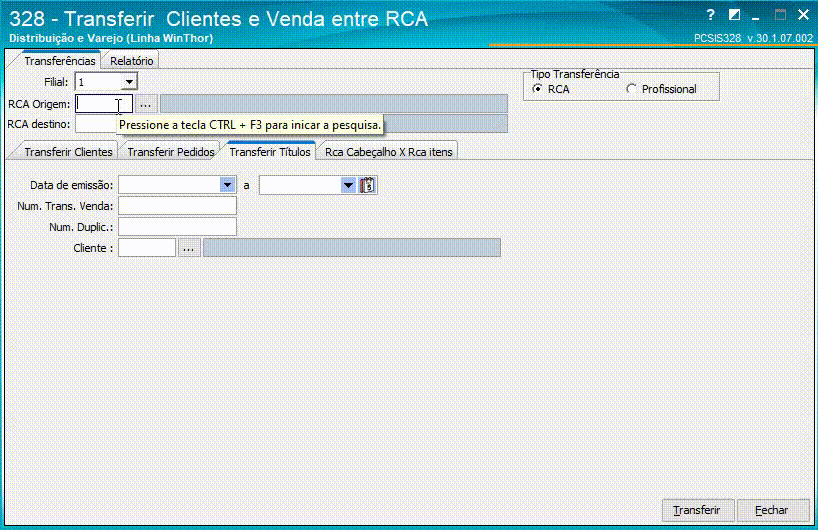This screenshot has height=530, width=818.
Task: Switch to the Transferências tab
Action: 59,61
